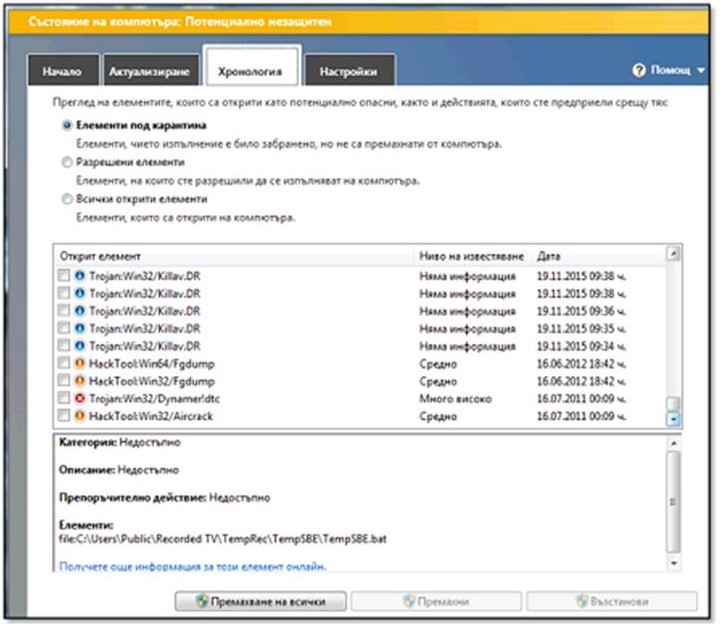Select the Разрешени елементи radio option
720x624 pixels.
pyautogui.click(x=67, y=162)
